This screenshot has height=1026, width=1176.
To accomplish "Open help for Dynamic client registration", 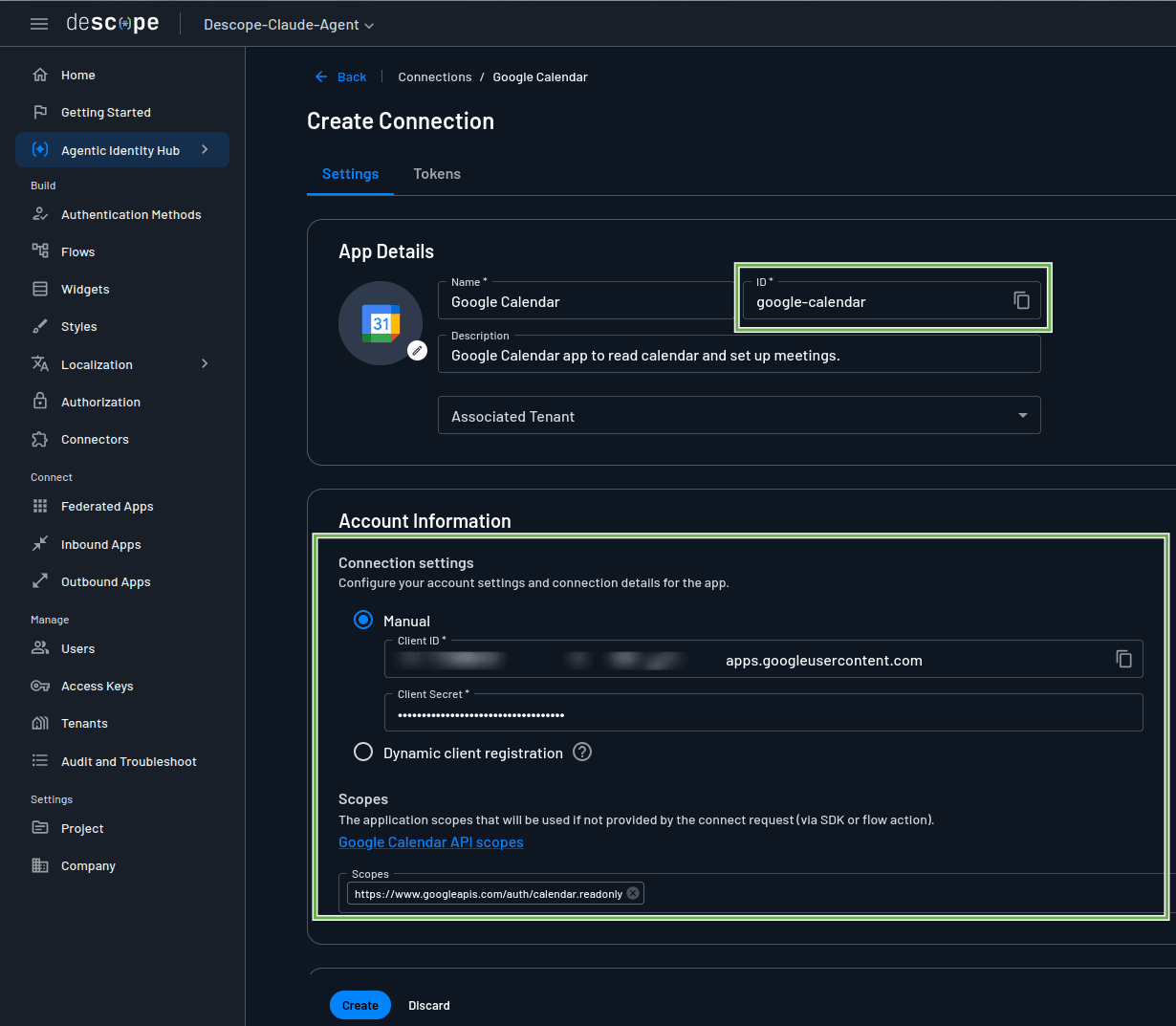I will point(582,752).
